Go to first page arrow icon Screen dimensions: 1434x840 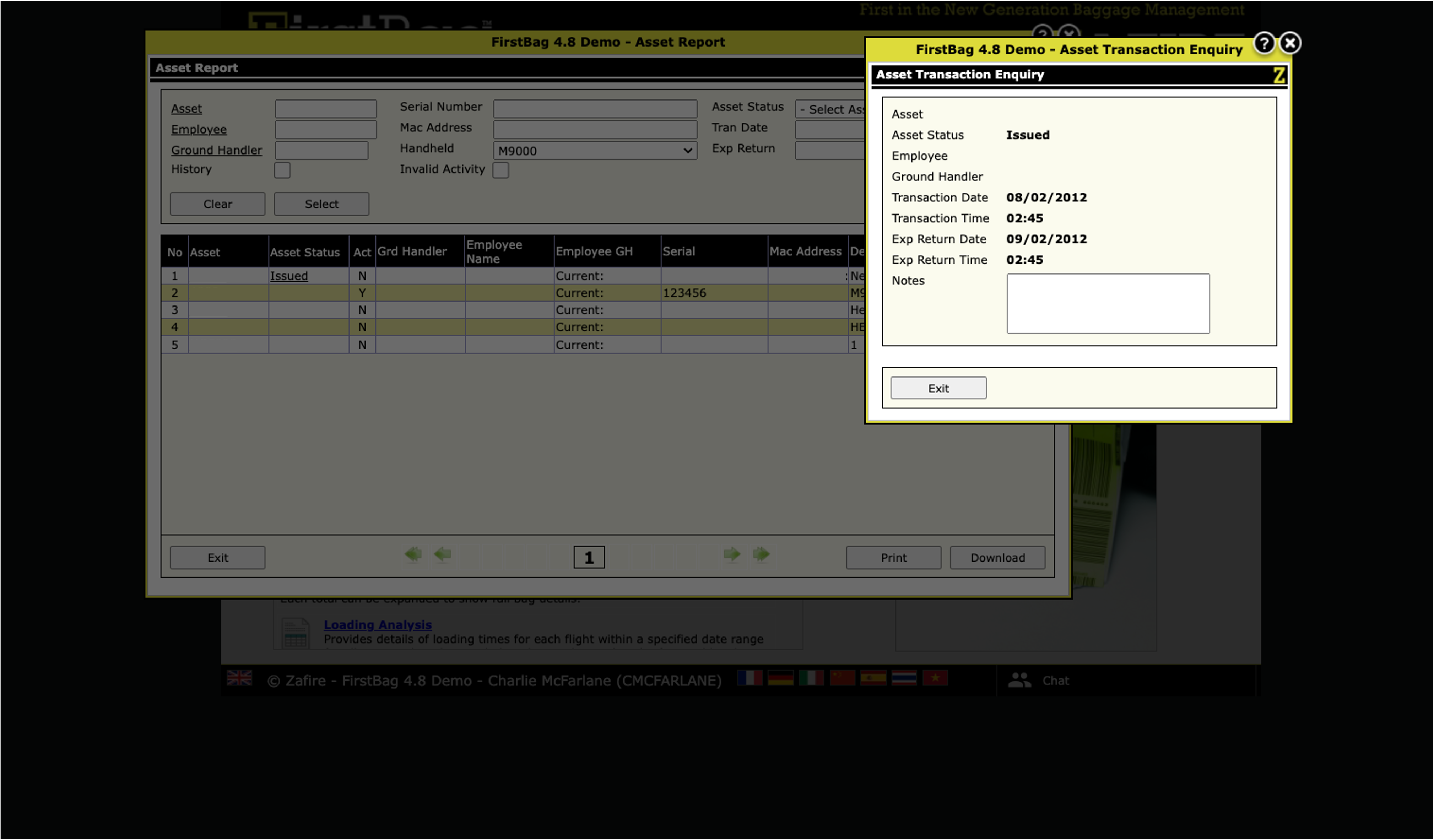(x=413, y=554)
